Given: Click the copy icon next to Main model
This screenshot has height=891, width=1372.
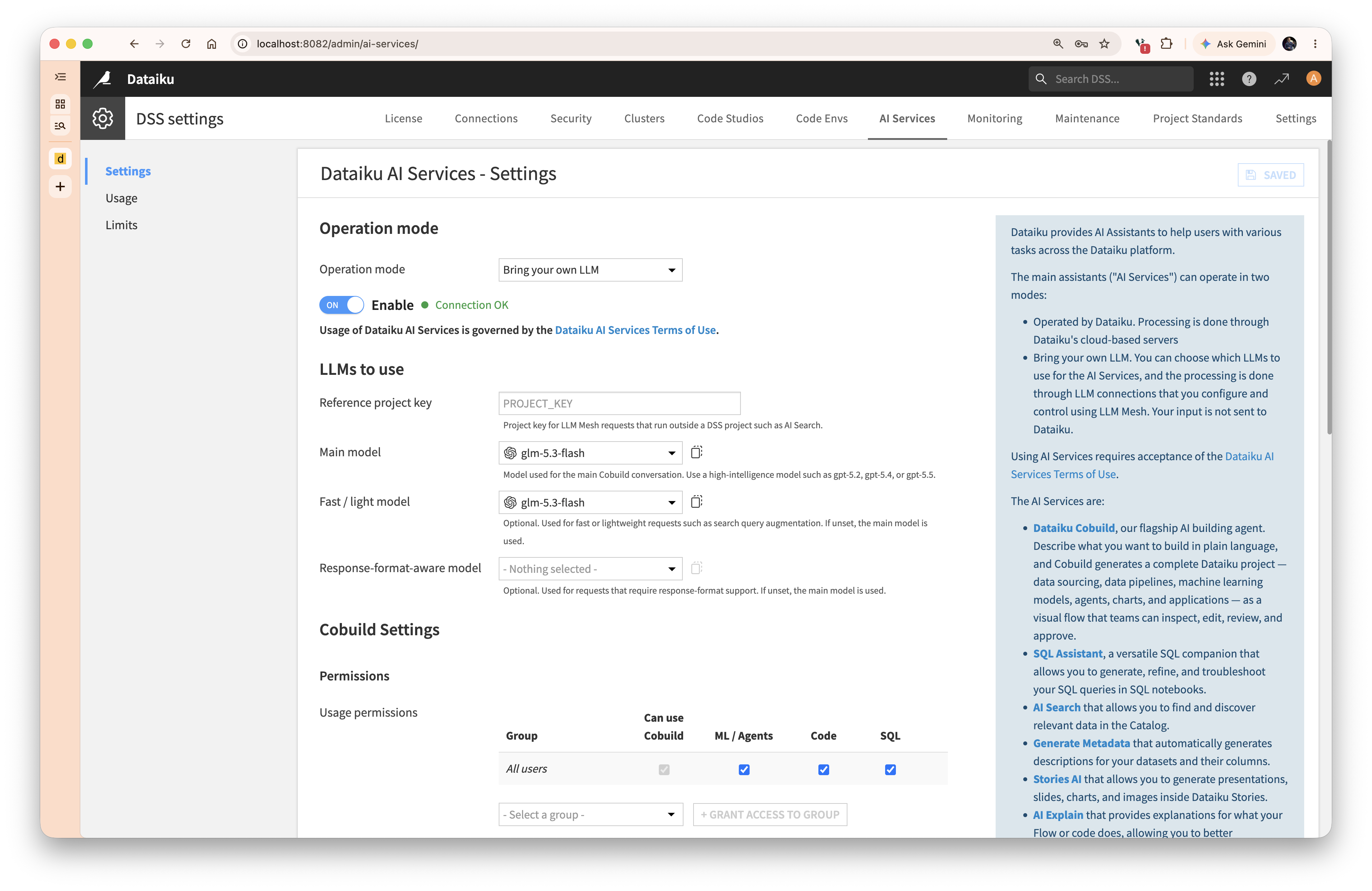Looking at the screenshot, I should click(696, 452).
